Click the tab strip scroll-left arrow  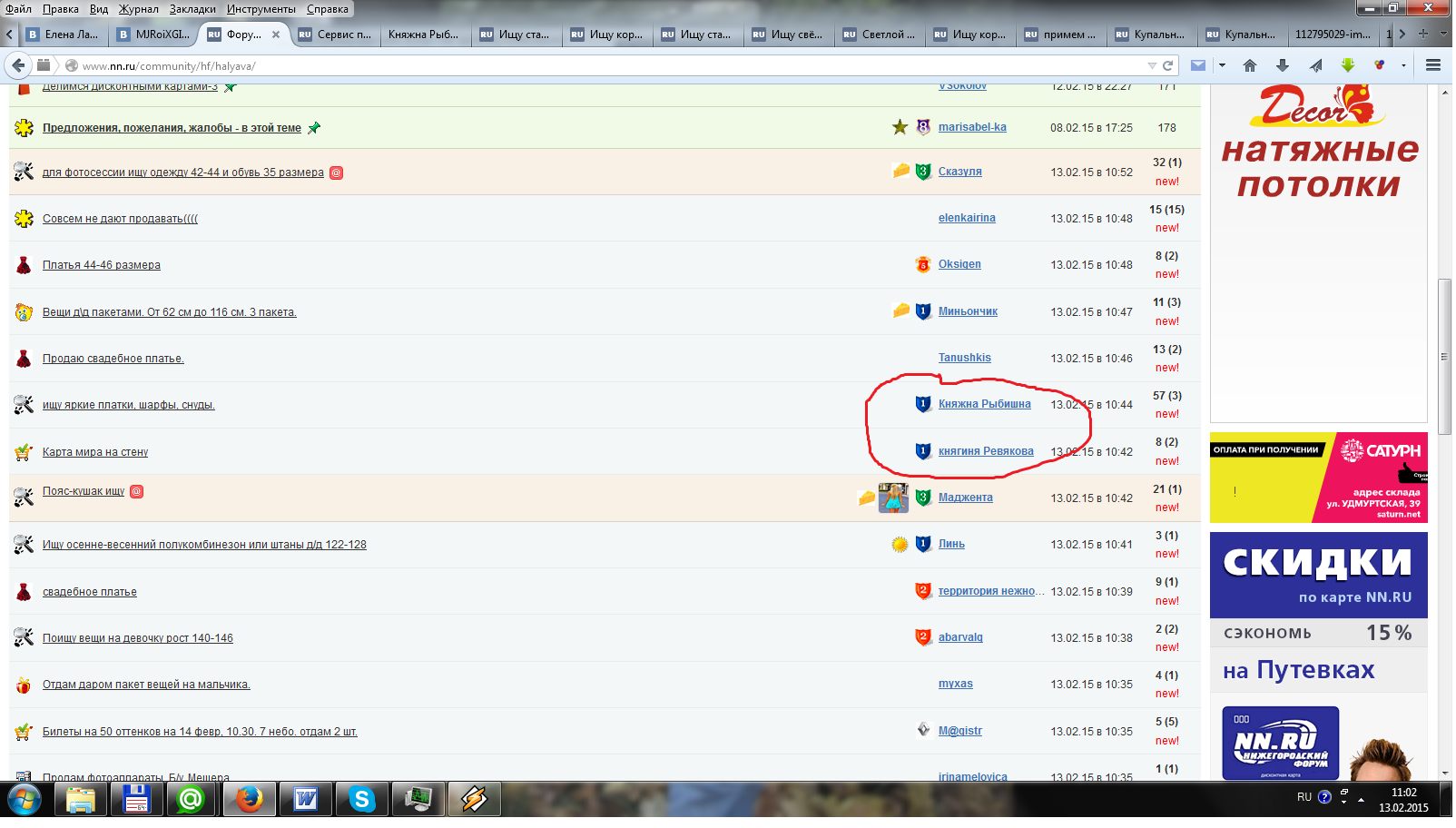(x=9, y=34)
